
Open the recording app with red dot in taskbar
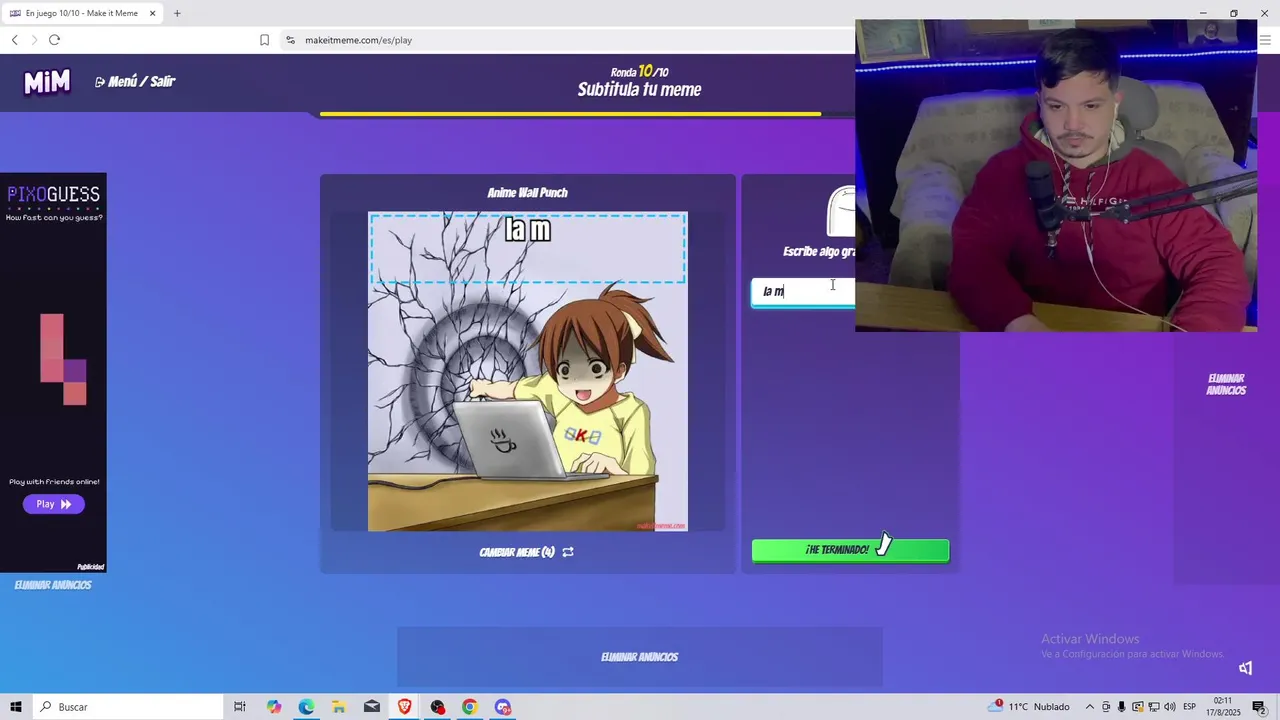click(437, 707)
